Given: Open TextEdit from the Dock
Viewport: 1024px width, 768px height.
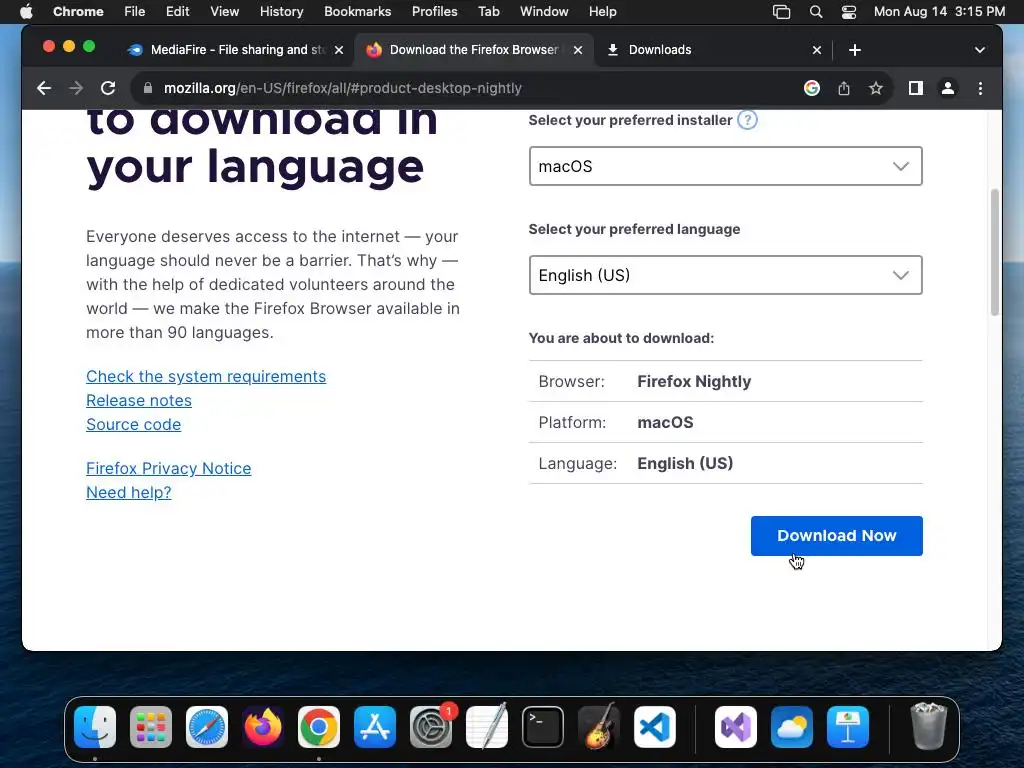Looking at the screenshot, I should (487, 727).
